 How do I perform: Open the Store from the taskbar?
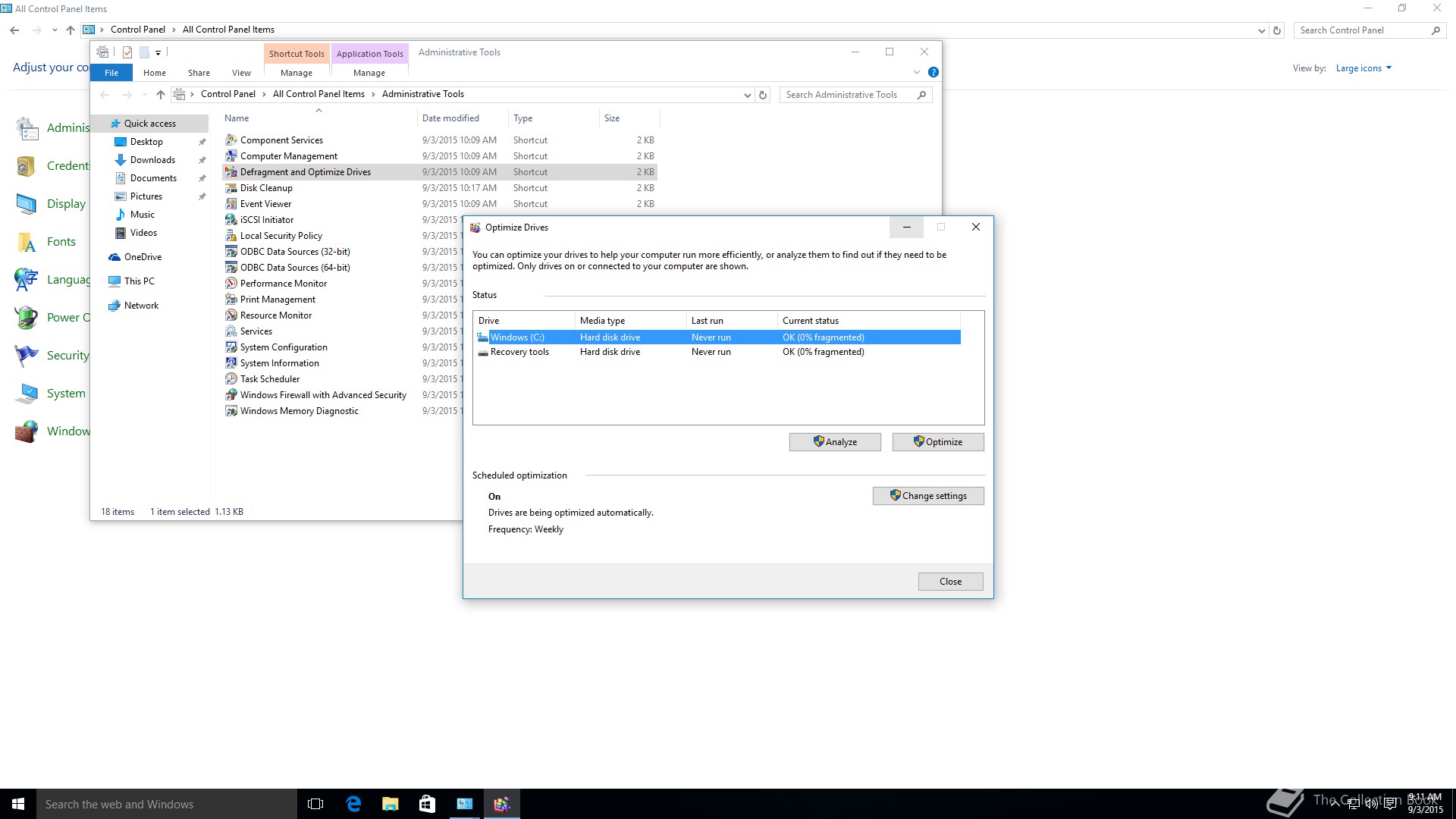coord(427,804)
